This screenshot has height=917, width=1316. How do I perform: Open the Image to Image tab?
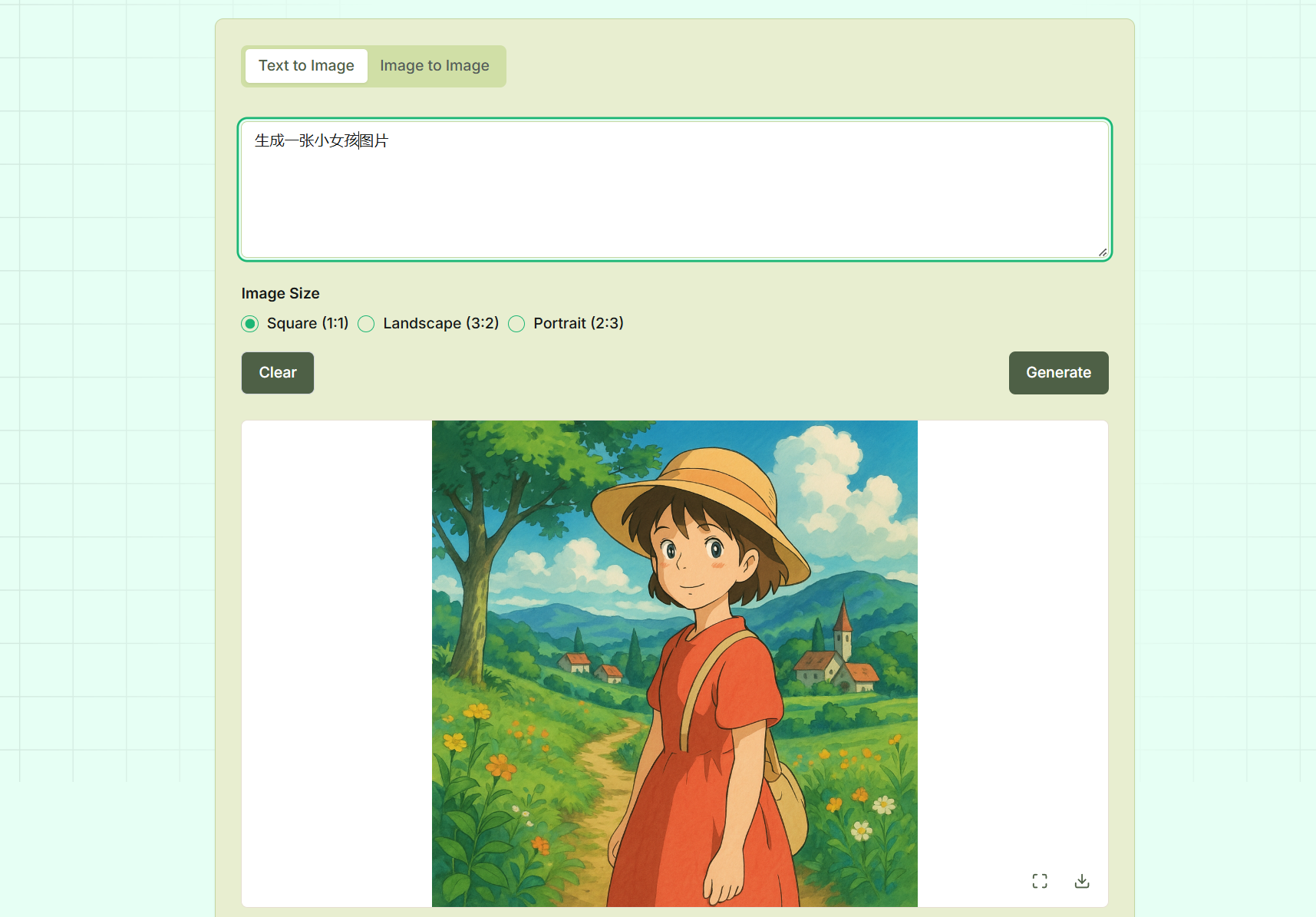point(434,66)
